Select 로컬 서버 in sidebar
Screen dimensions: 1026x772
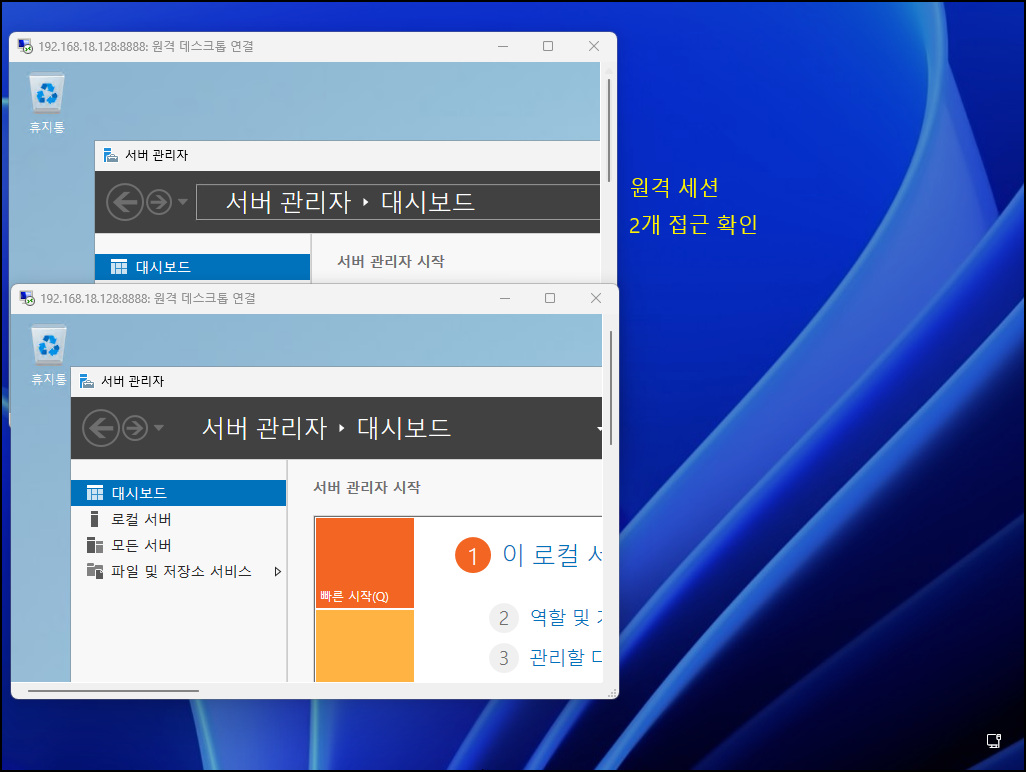click(178, 519)
